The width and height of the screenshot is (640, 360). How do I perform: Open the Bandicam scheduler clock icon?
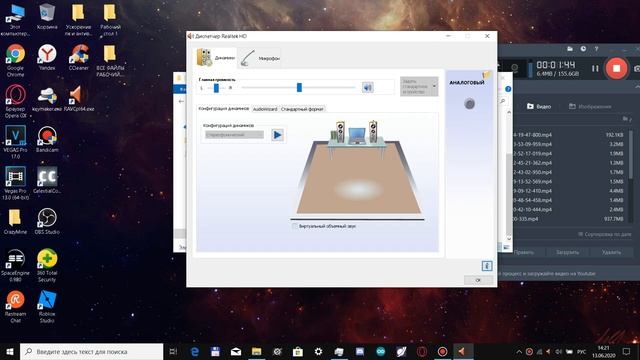coord(583,49)
